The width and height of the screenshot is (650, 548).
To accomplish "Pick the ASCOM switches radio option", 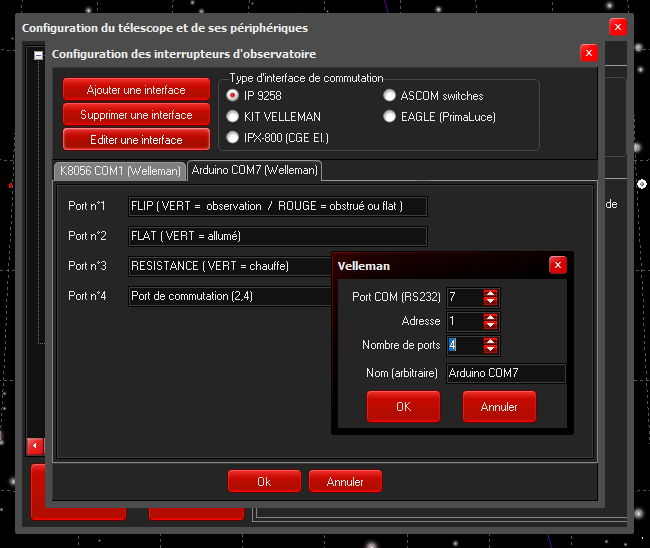I will point(390,96).
